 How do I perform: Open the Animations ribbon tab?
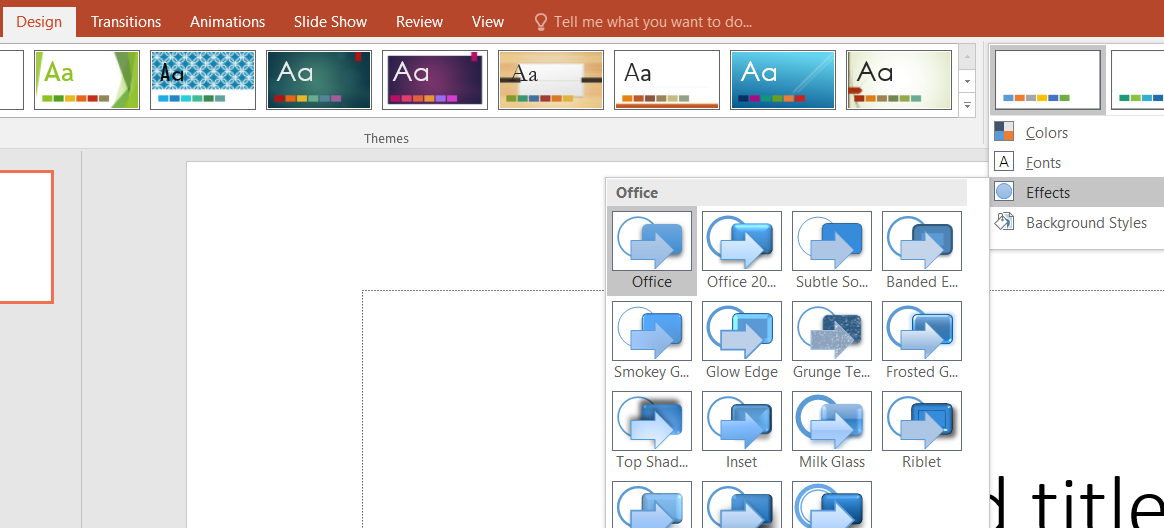pos(228,21)
